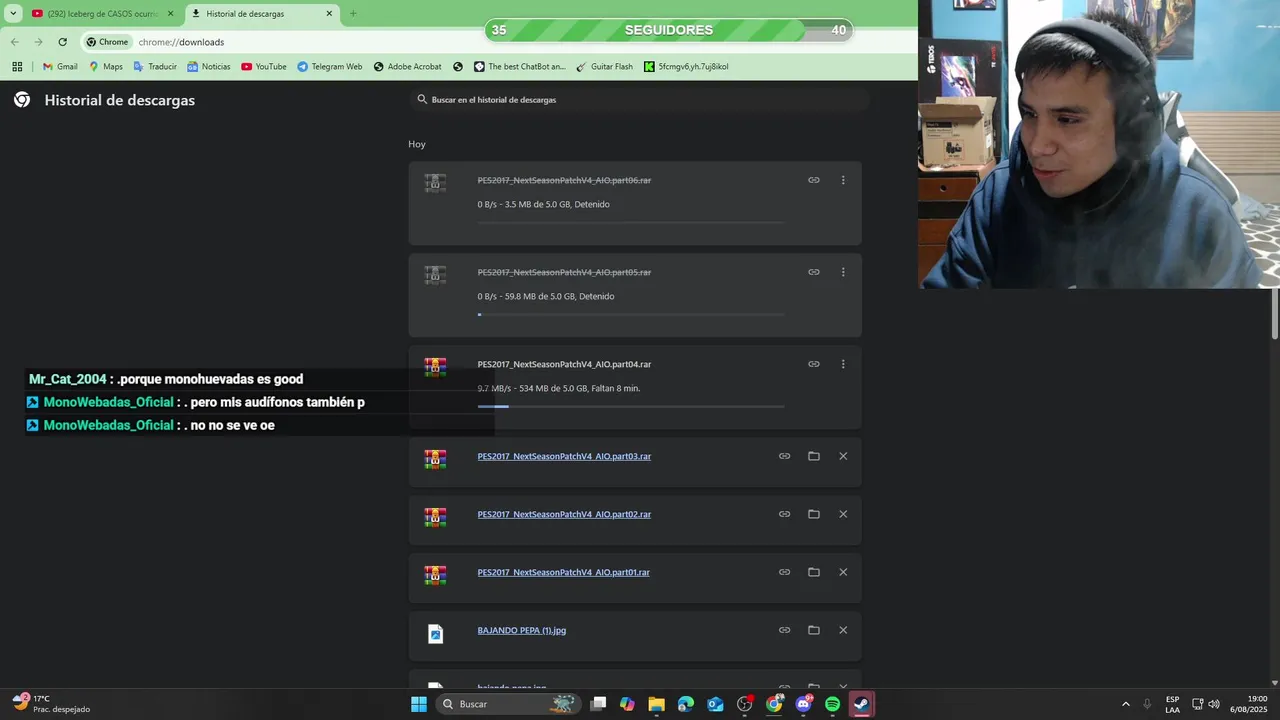Screen dimensions: 1280x720
Task: Show BAJANDO PEPA (1).jpg in folder
Action: [x=814, y=630]
